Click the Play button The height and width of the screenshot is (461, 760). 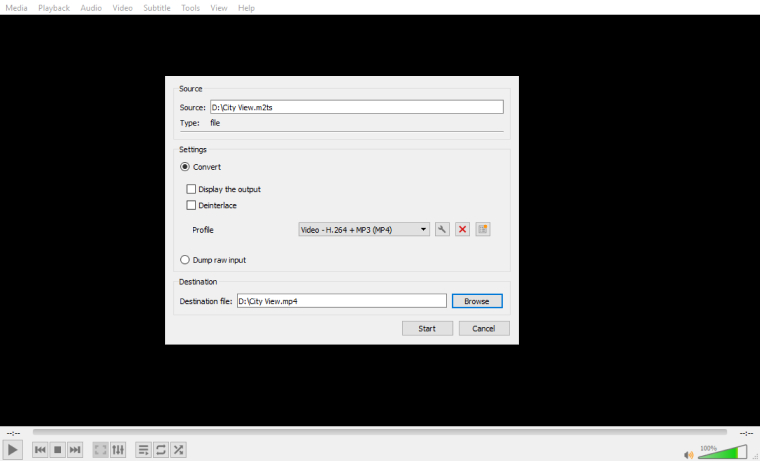click(13, 450)
